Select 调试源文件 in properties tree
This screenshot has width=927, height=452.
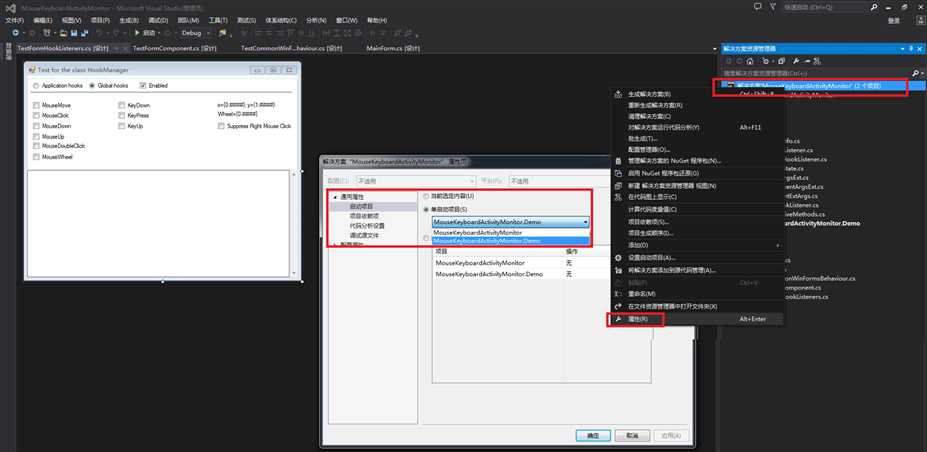tap(364, 235)
